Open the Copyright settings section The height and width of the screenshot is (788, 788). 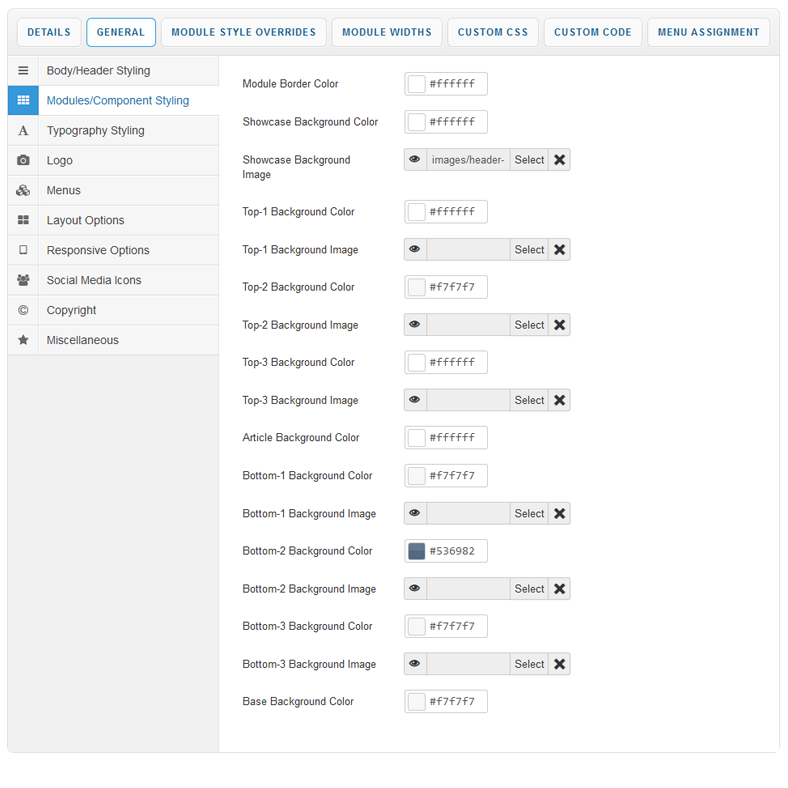pos(71,311)
